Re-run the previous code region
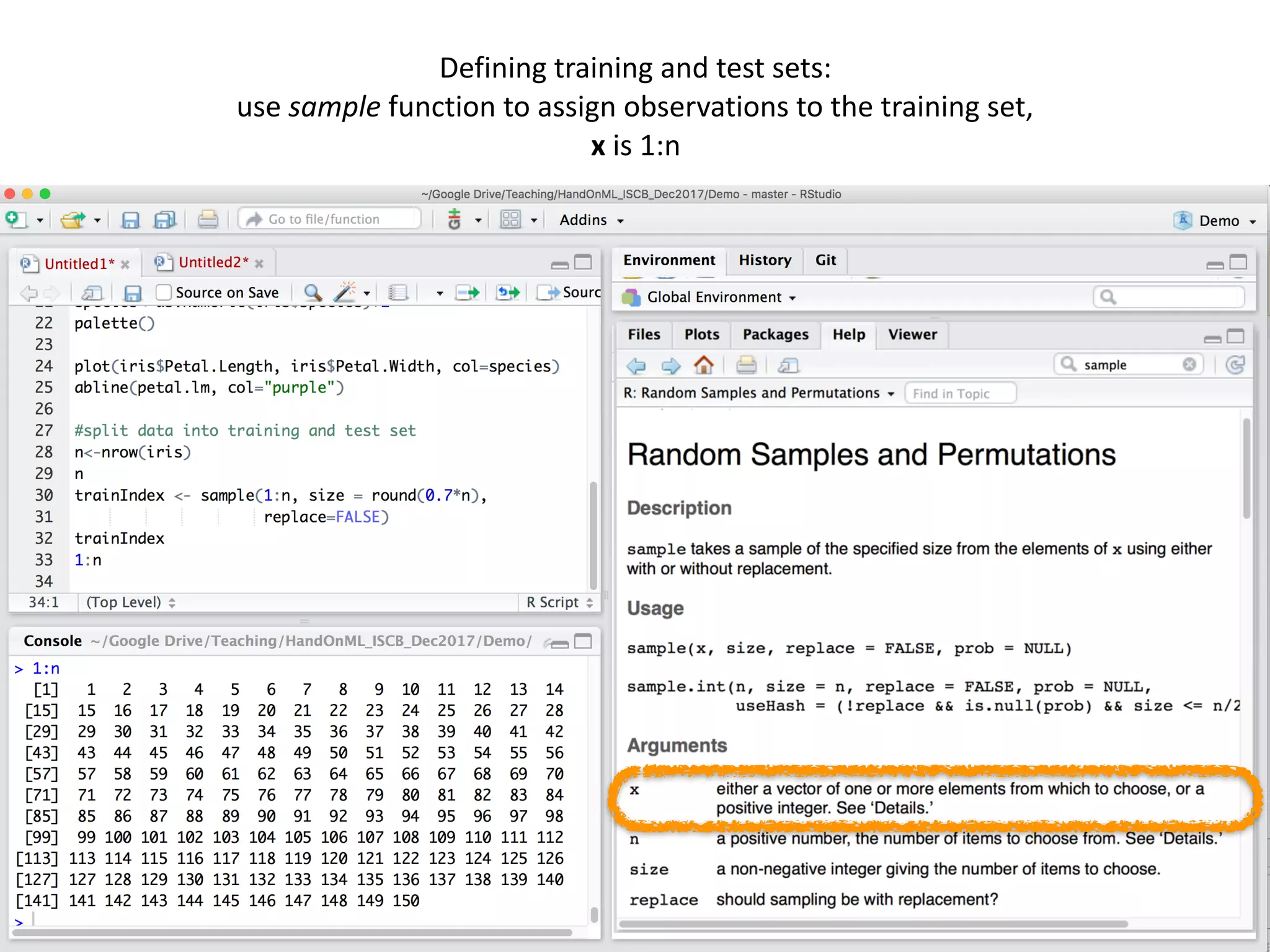The width and height of the screenshot is (1270, 952). [x=508, y=293]
